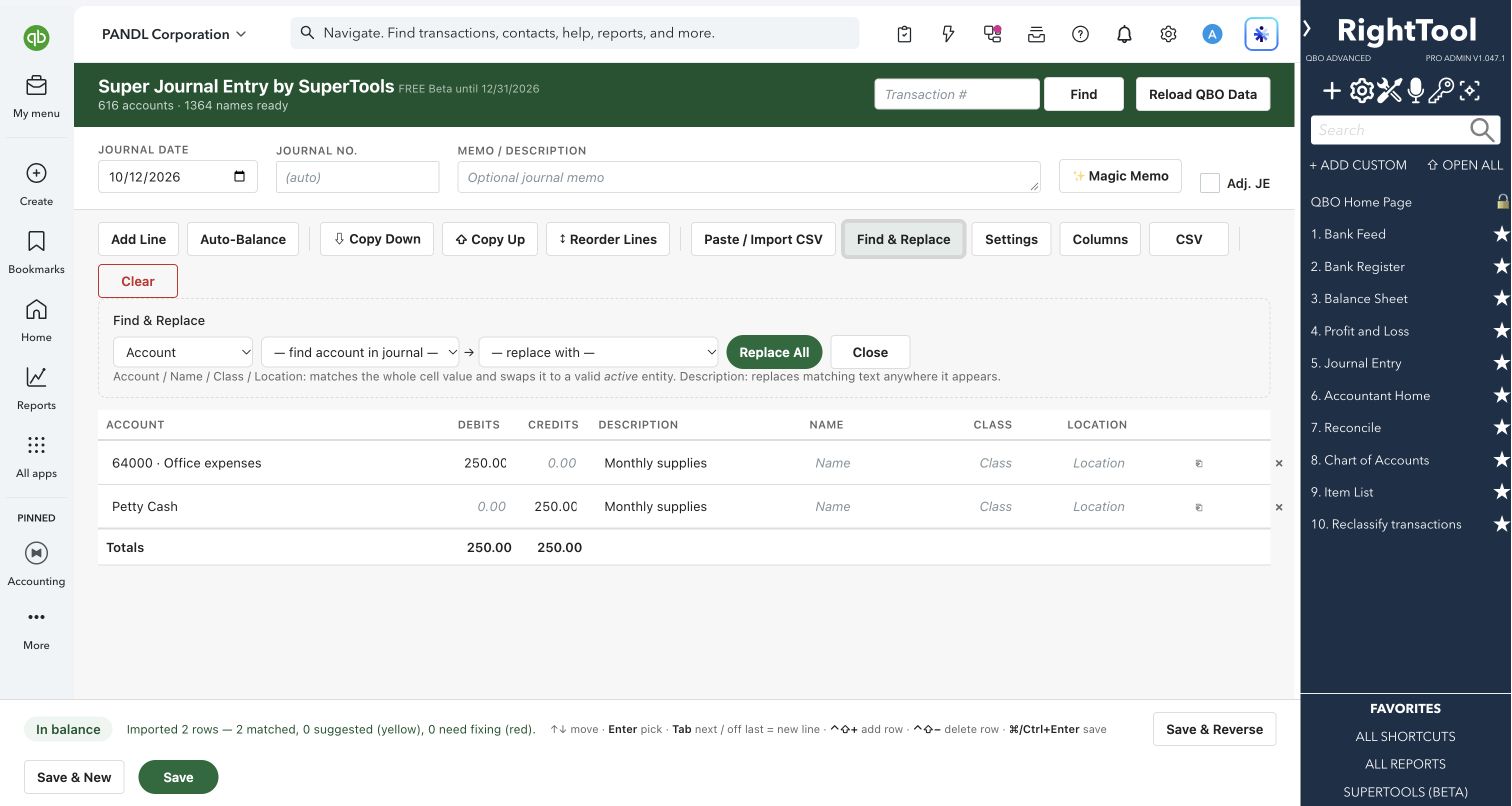Click the lock icon beside QBO Home Page
This screenshot has width=1512, height=806.
(x=1502, y=202)
